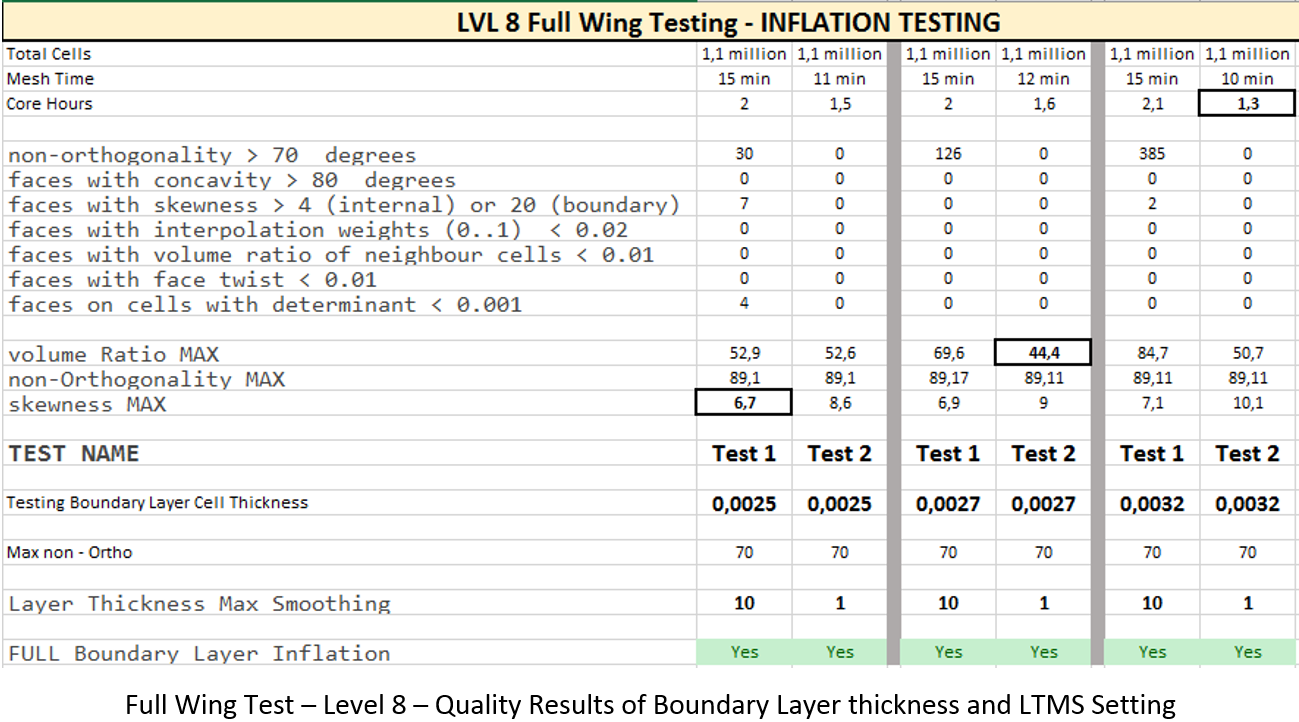This screenshot has width=1299, height=722.
Task: Click the '1,6' core hours cell
Action: click(x=1043, y=104)
